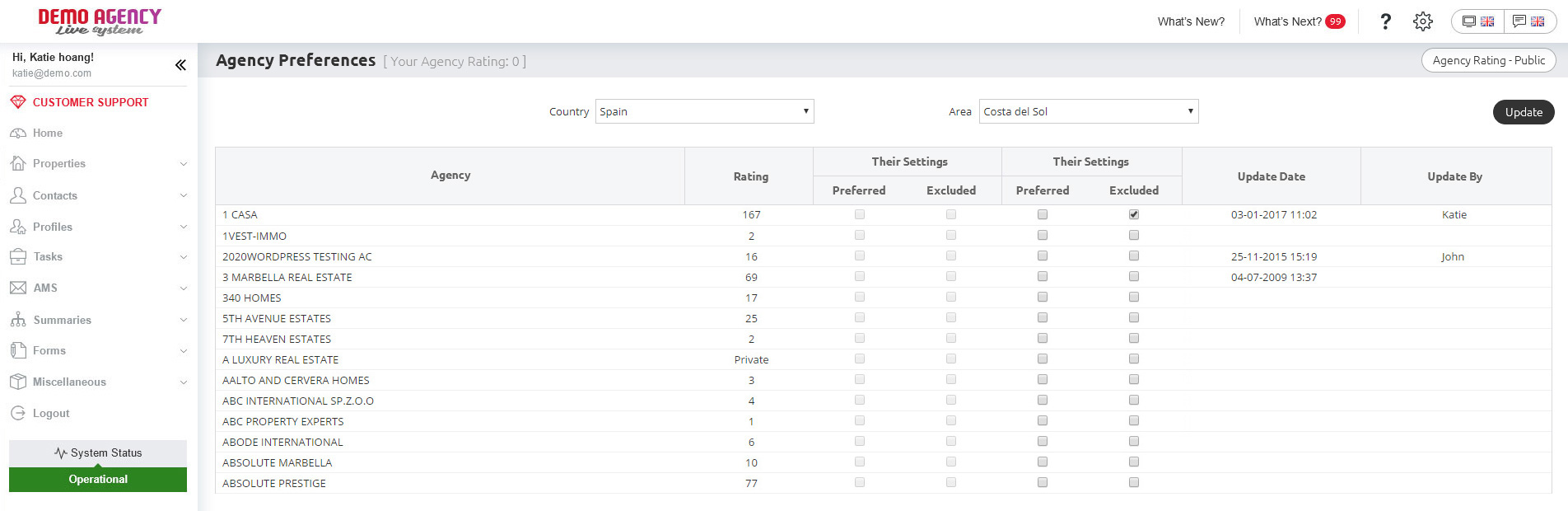1568x511 pixels.
Task: Collapse sidebar with double chevron icon
Action: pyautogui.click(x=180, y=65)
